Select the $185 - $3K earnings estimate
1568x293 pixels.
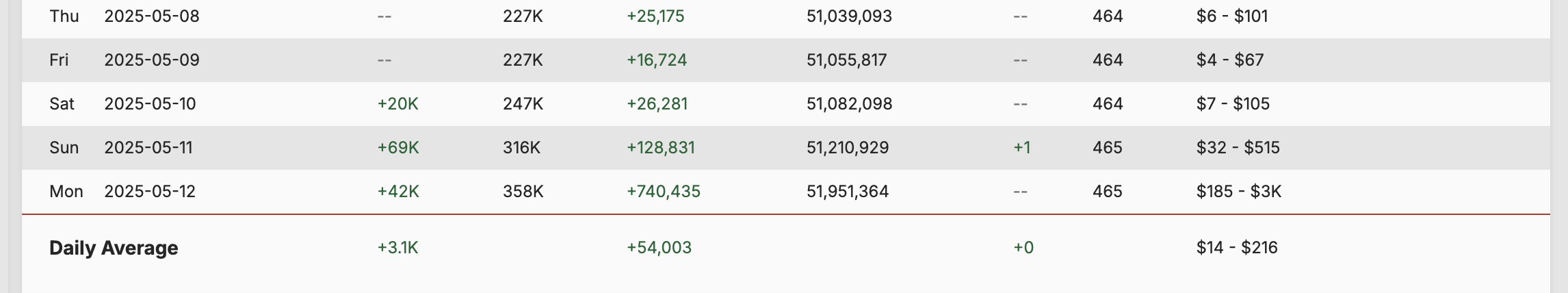point(1239,191)
